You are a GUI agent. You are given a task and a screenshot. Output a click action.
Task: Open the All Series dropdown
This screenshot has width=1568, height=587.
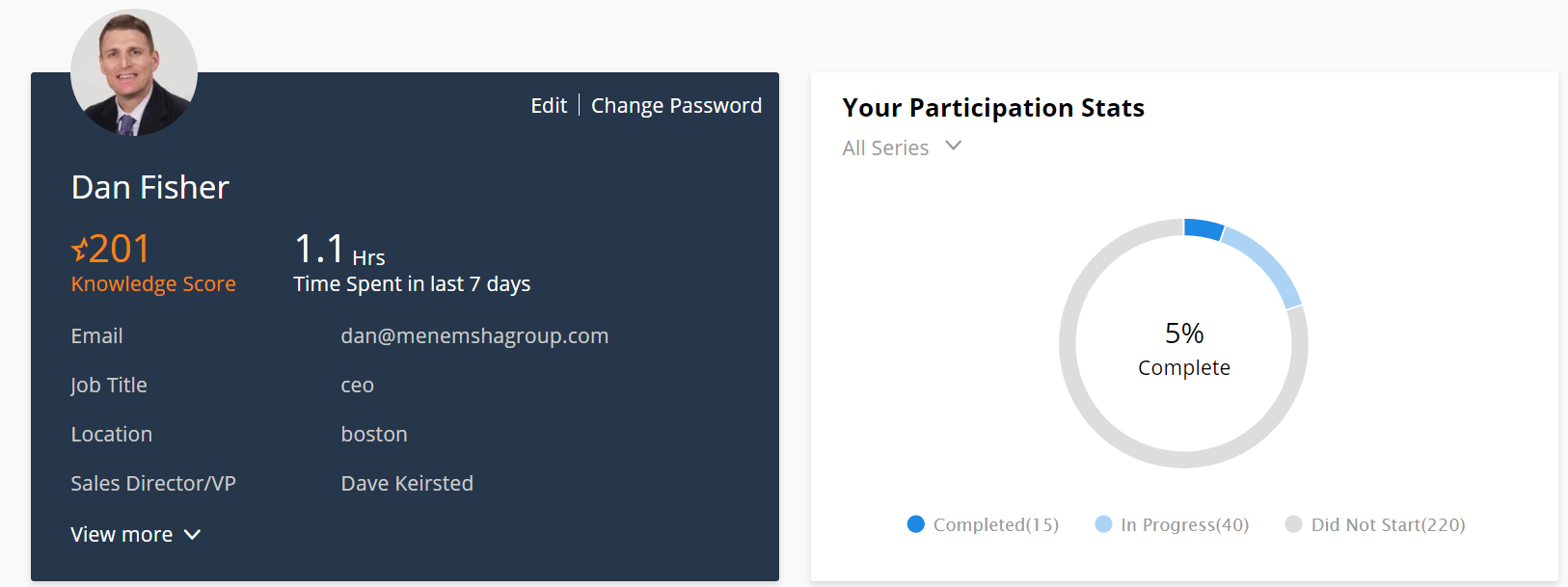902,147
